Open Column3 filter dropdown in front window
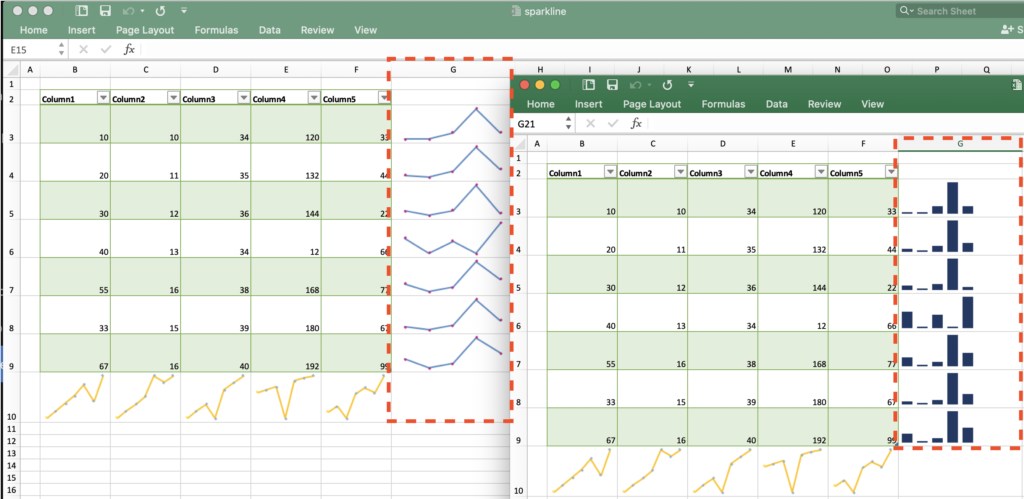The image size is (1024, 499). coord(750,171)
